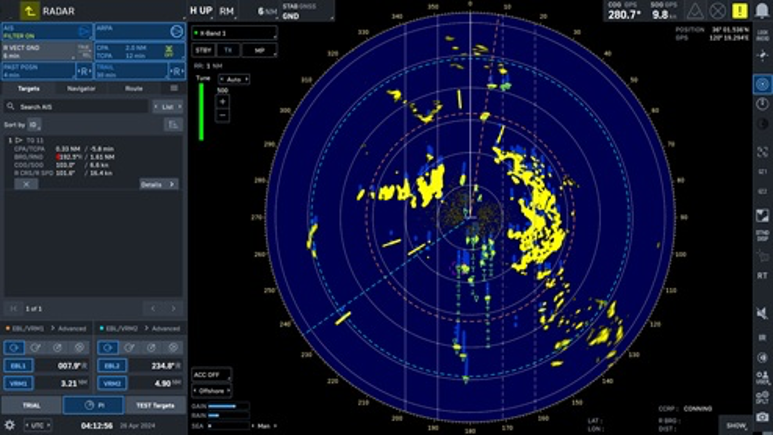The width and height of the screenshot is (775, 435).
Task: Adjust the GAIN slider bar
Action: (x=228, y=406)
